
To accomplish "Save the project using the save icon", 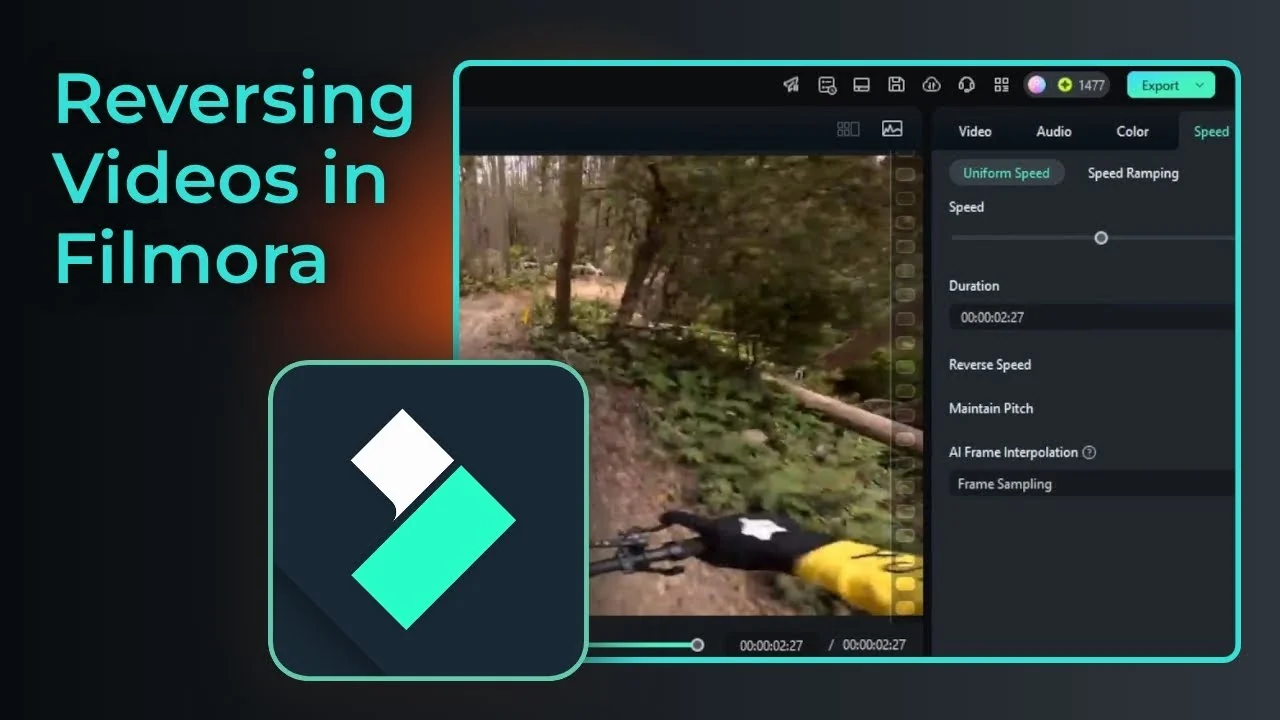I will coord(896,85).
